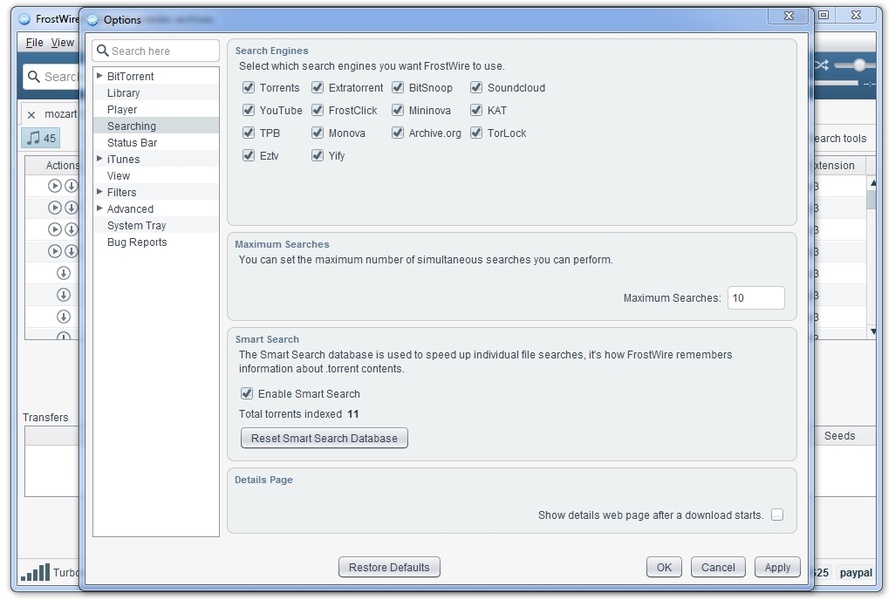Click the Turbo-Charged signal bars icon
This screenshot has width=895, height=600.
point(35,572)
